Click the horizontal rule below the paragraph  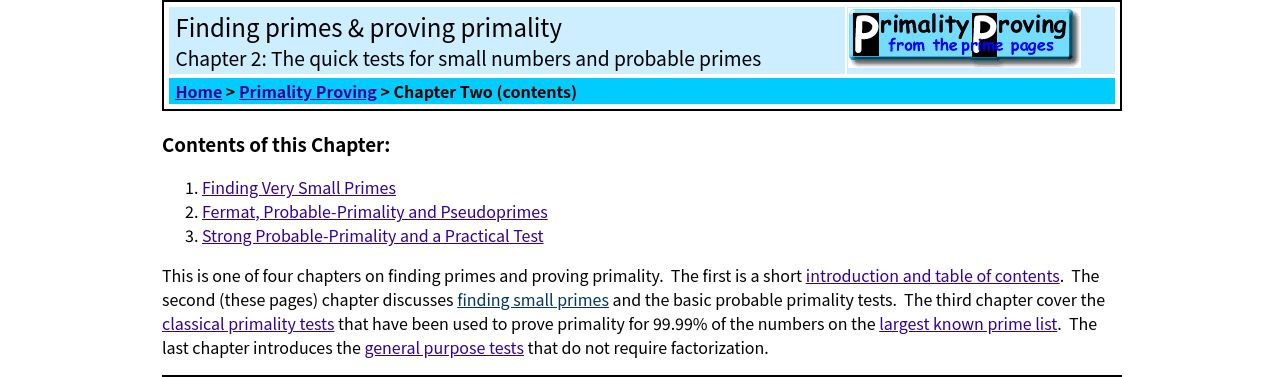point(642,376)
